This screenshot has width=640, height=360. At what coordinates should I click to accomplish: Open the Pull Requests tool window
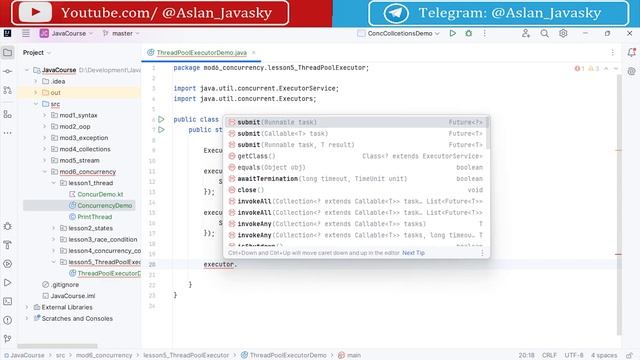tap(7, 90)
